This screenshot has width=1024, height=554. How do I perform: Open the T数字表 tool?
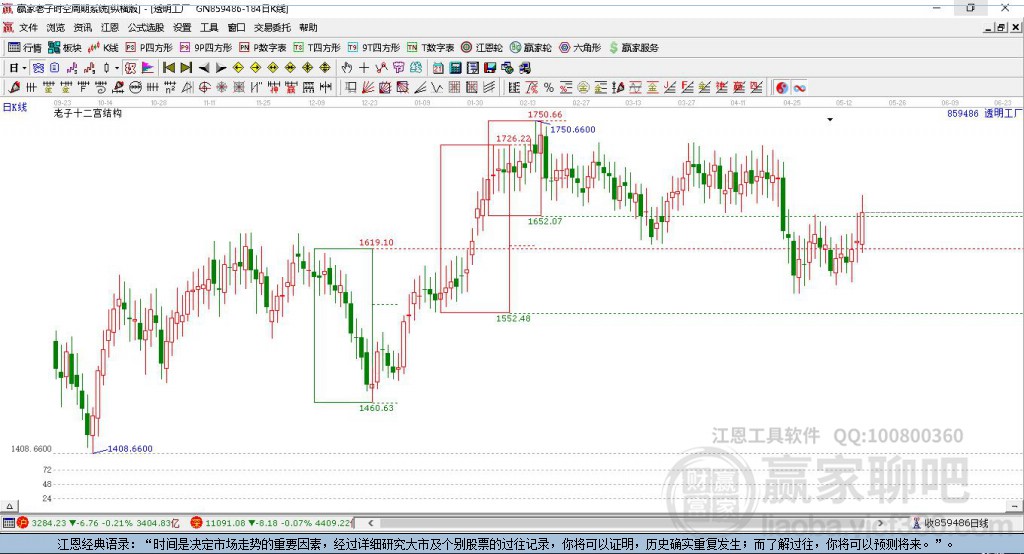click(430, 48)
